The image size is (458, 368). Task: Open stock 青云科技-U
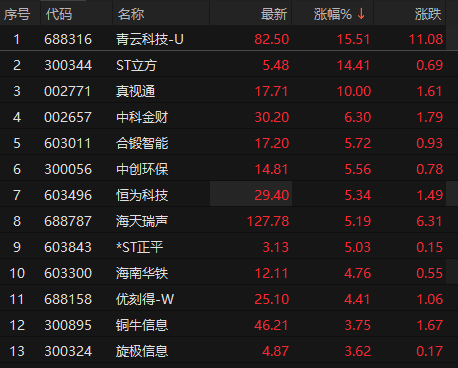pyautogui.click(x=150, y=39)
